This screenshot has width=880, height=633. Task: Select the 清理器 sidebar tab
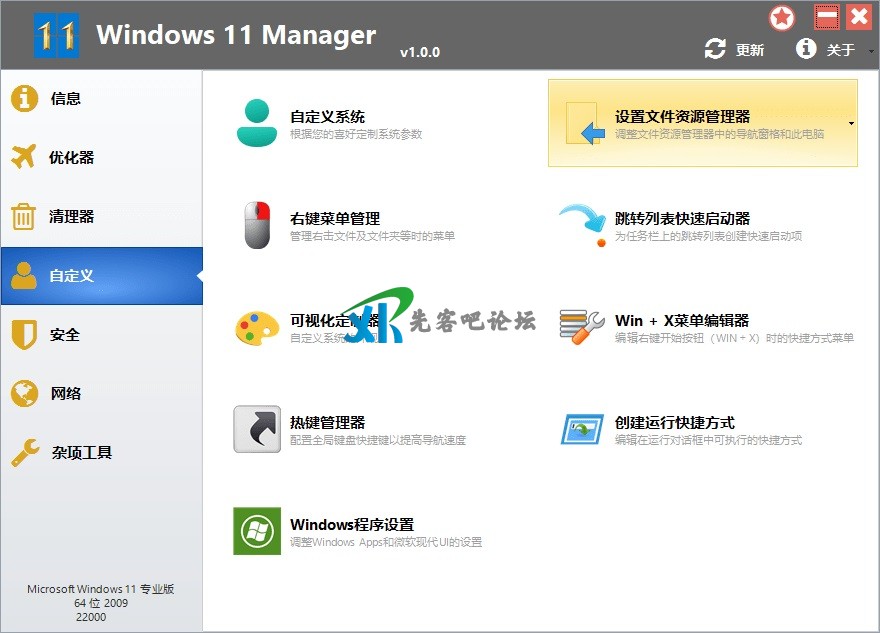pos(70,217)
